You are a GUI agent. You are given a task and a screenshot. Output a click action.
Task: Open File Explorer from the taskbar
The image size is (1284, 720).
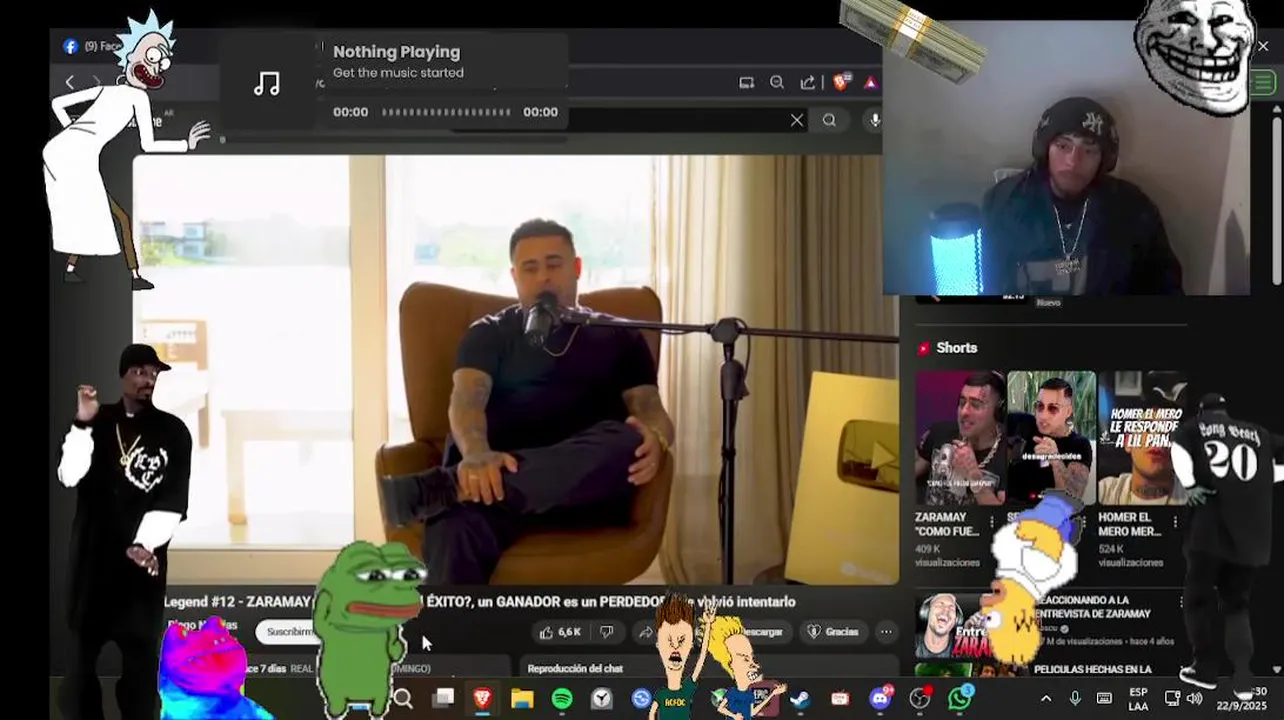click(522, 698)
